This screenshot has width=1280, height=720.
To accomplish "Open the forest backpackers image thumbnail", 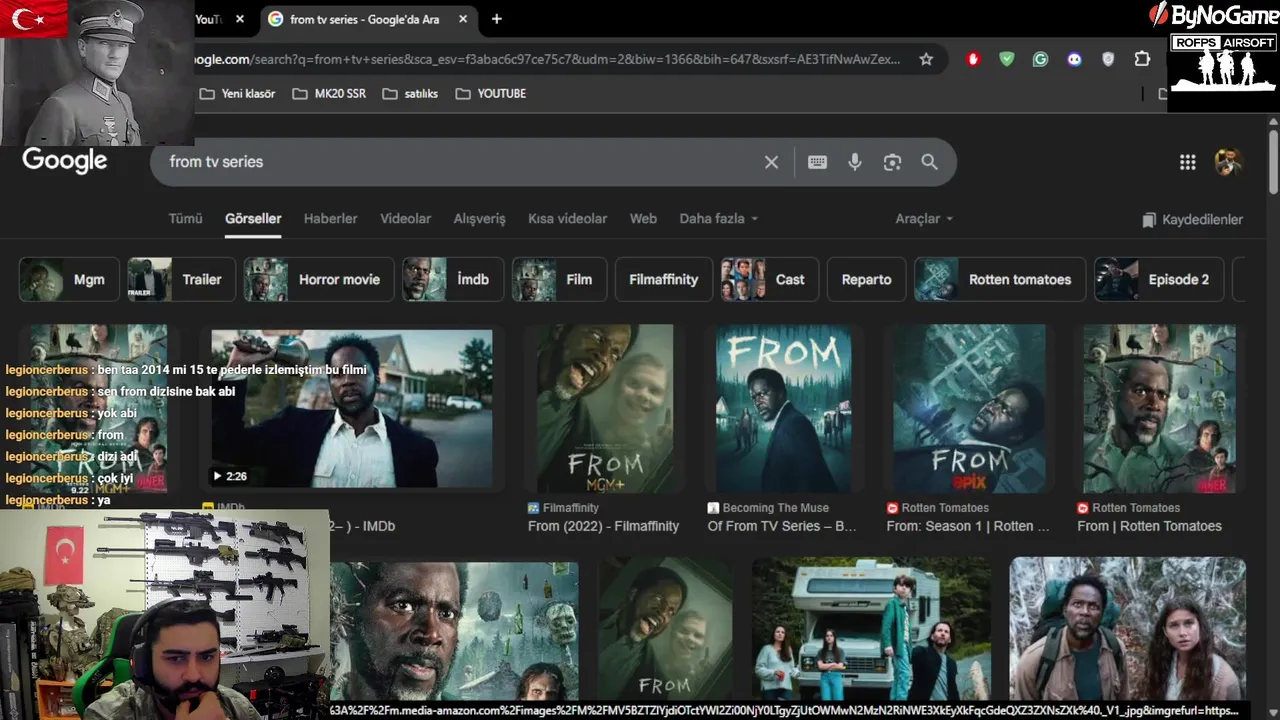I will [x=1127, y=630].
